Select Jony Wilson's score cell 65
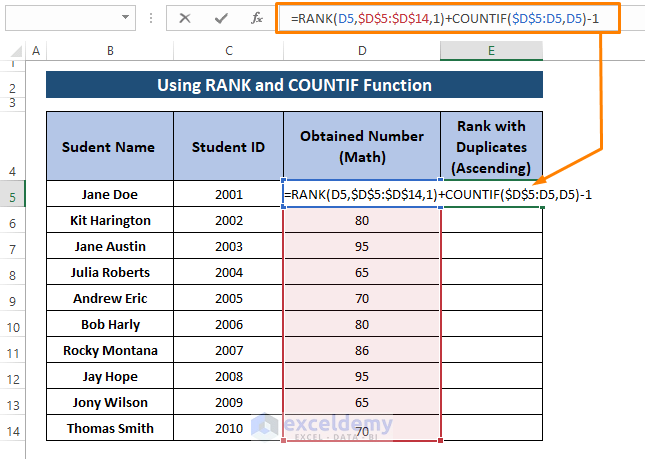The width and height of the screenshot is (645, 459). tap(362, 402)
